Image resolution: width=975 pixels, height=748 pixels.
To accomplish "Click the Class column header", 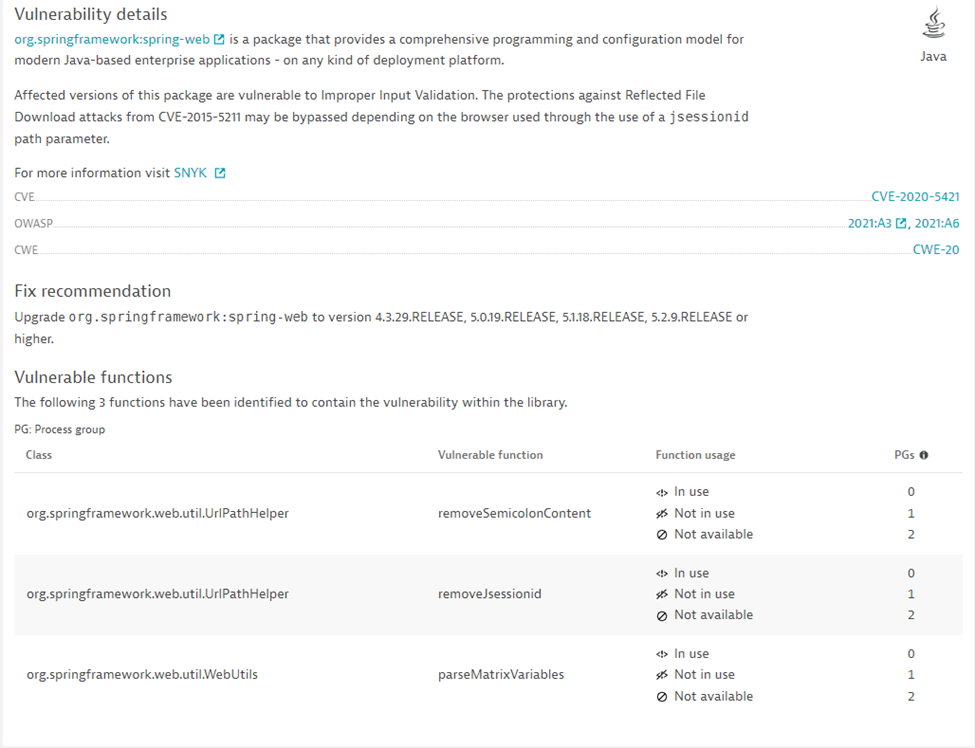I will (x=38, y=454).
